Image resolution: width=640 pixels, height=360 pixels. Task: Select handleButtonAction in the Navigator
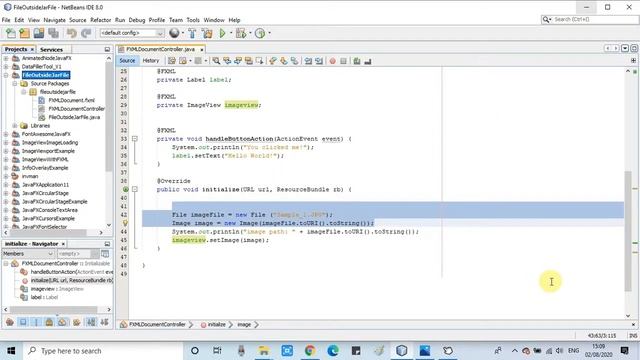click(72, 272)
